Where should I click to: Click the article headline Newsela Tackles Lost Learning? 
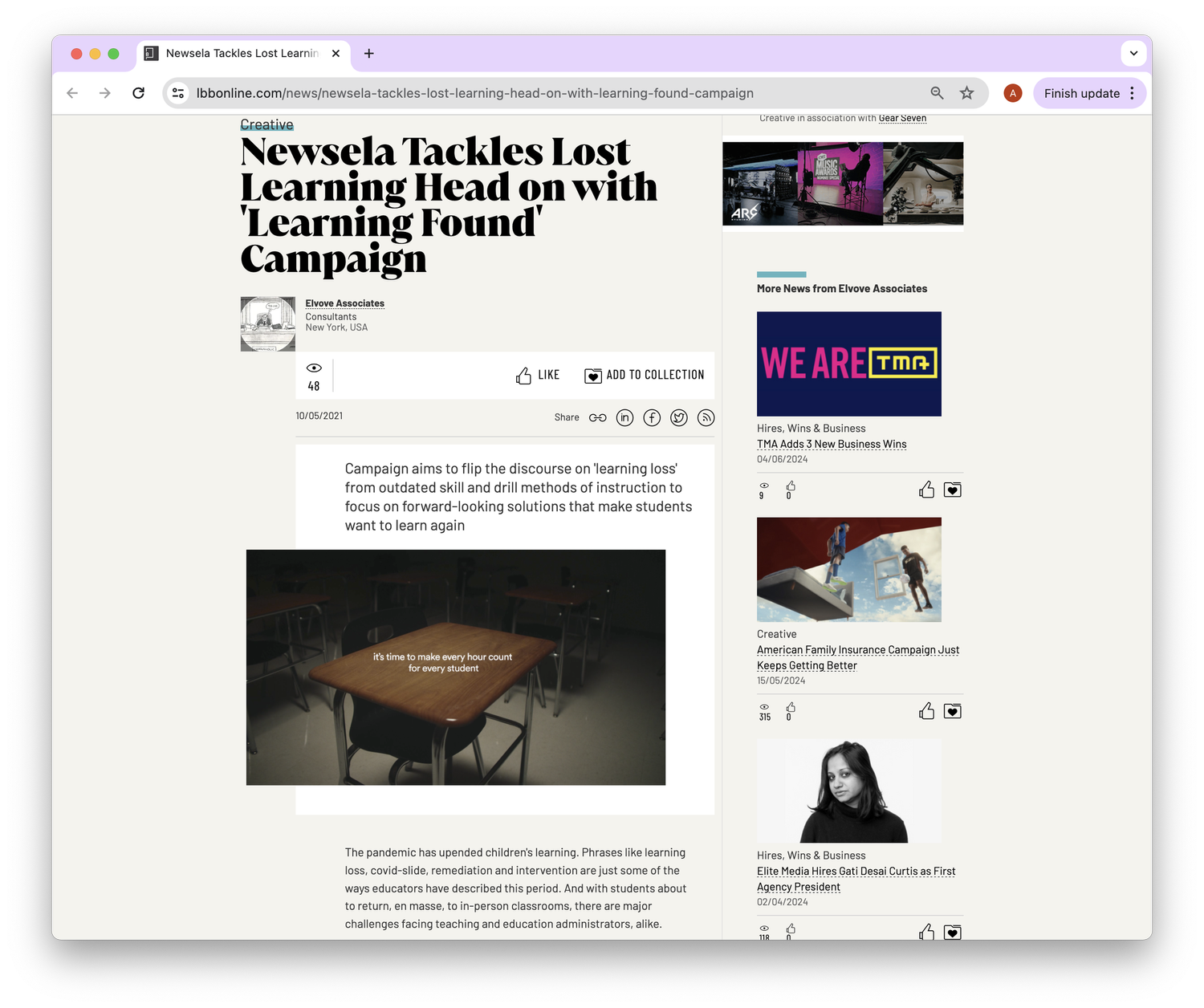tap(449, 205)
